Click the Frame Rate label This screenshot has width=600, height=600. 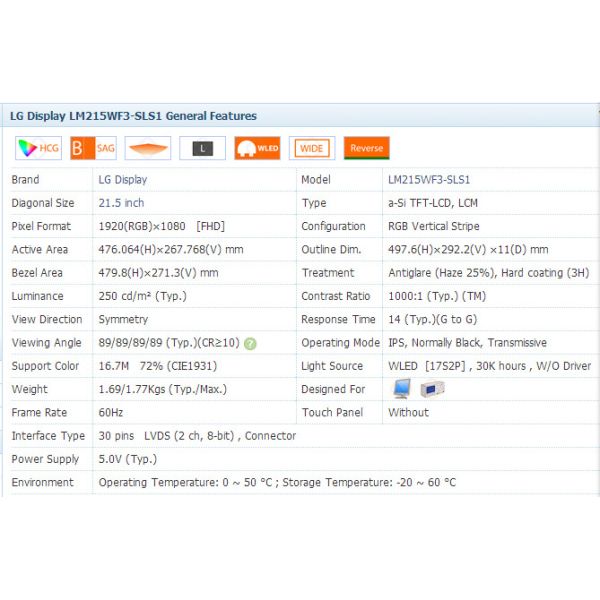(39, 413)
